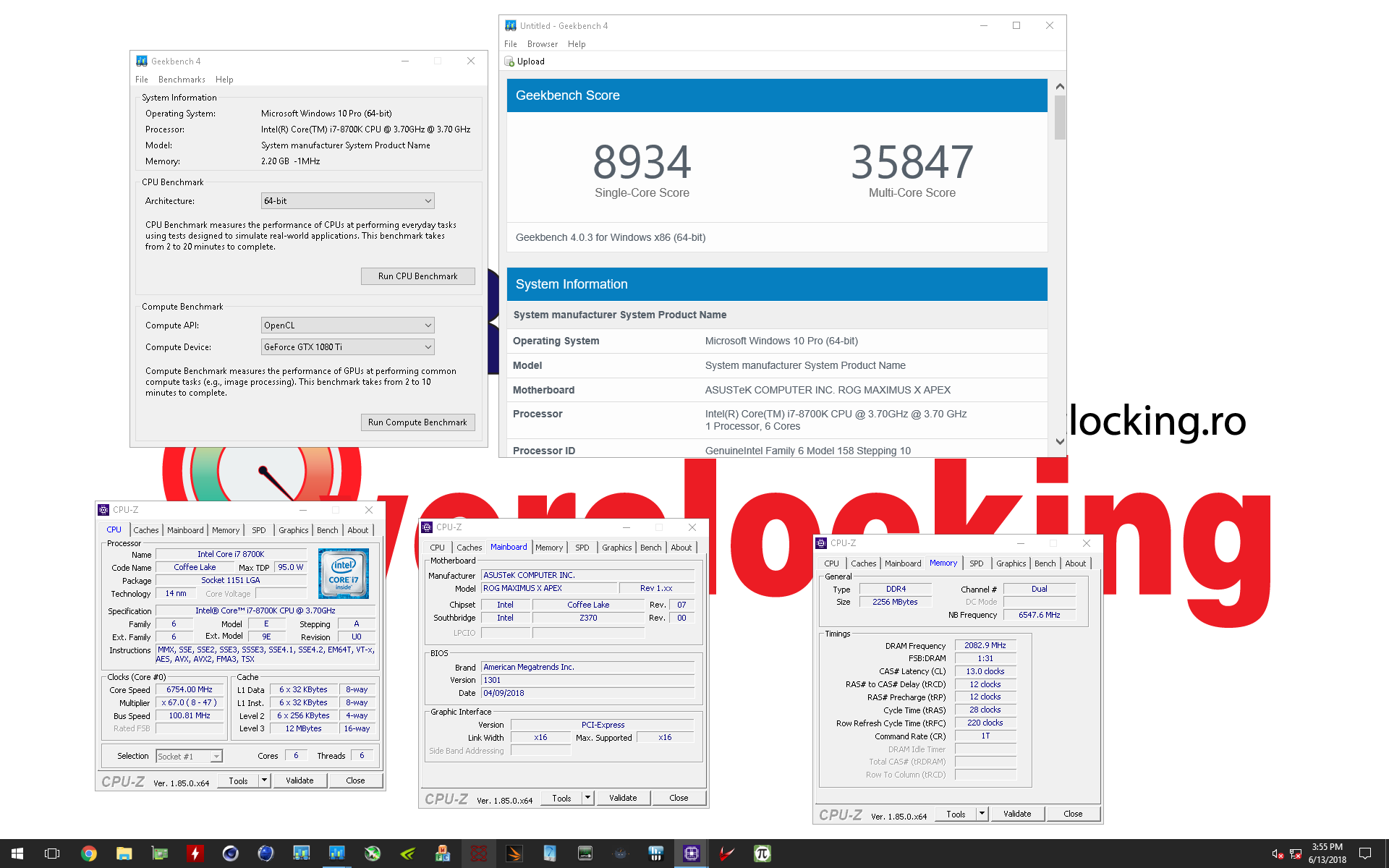
Task: Switch to the SPD tab in the CPU-Z Memory window
Action: pos(976,563)
